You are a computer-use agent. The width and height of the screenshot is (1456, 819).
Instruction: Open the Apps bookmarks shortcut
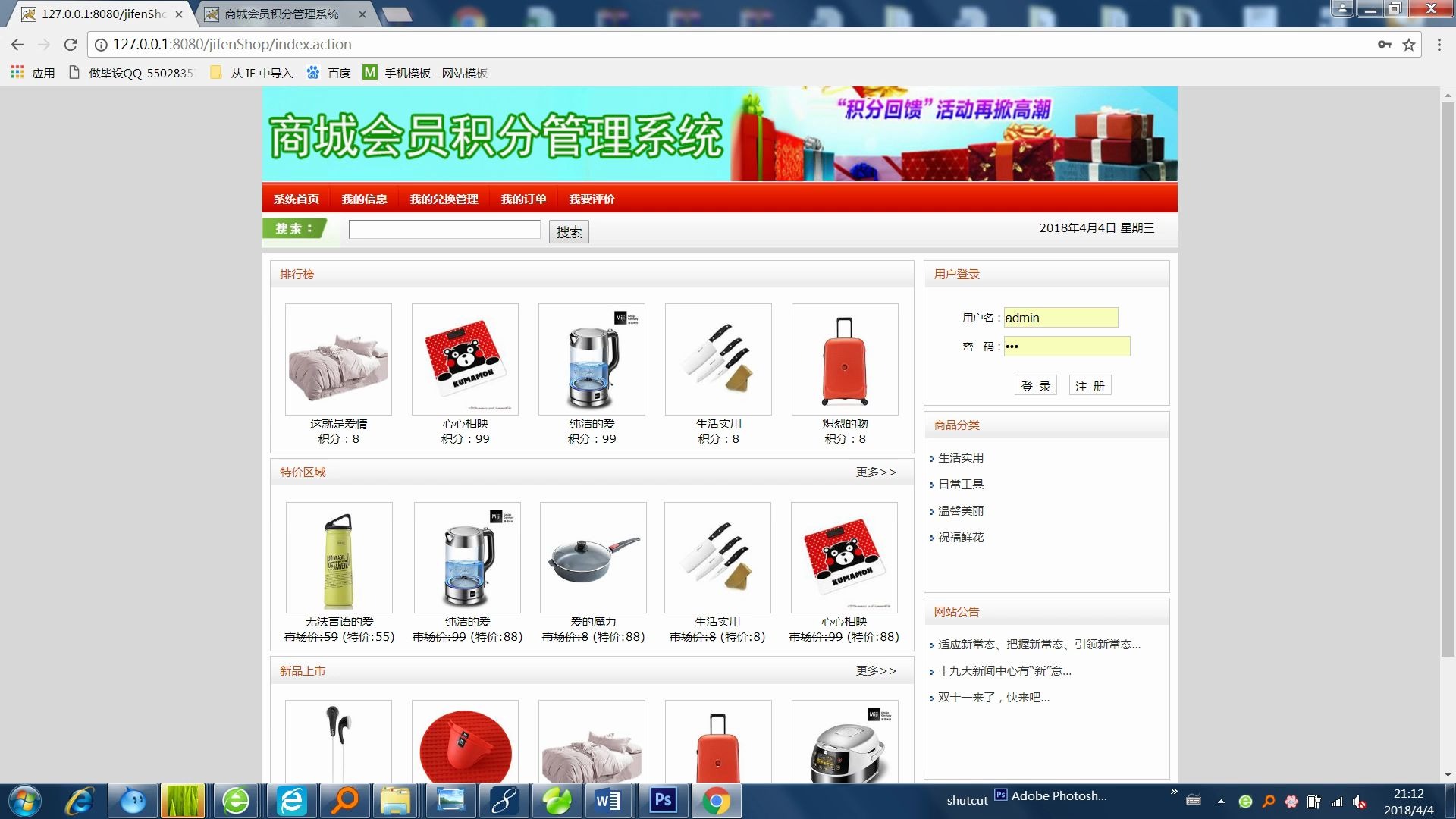pos(33,73)
